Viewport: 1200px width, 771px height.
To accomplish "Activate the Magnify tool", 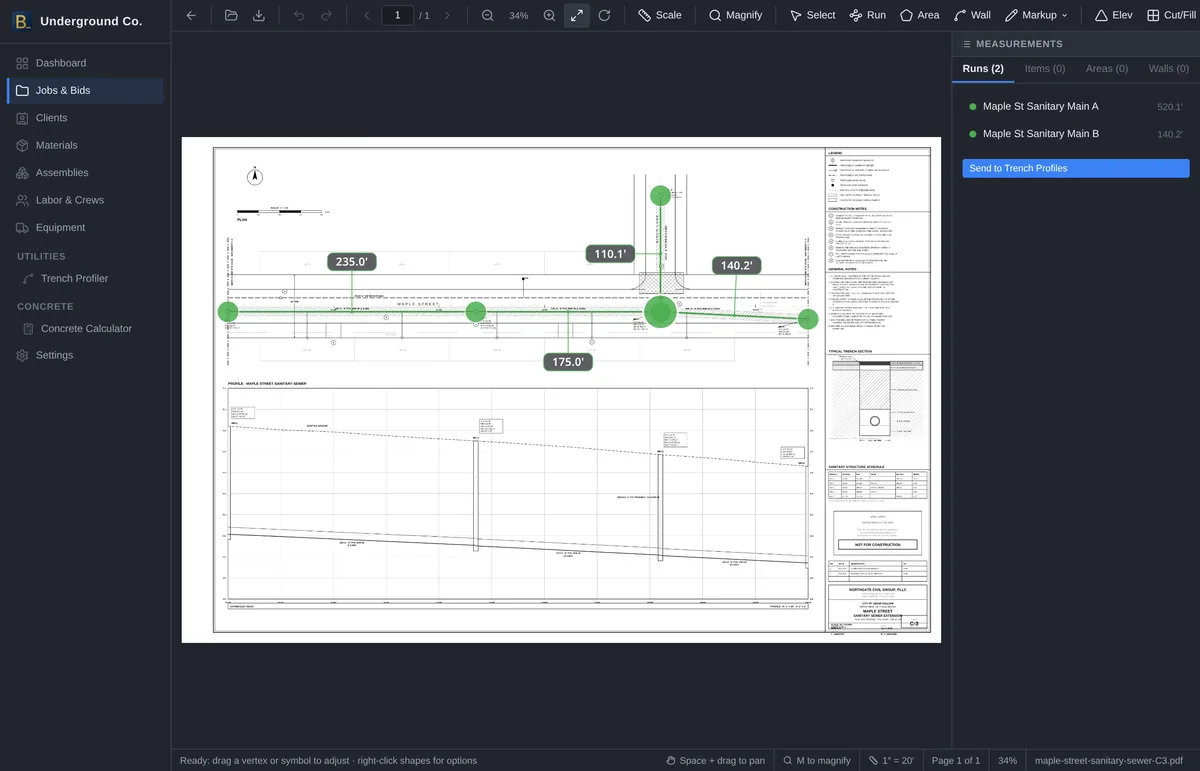I will pos(735,15).
